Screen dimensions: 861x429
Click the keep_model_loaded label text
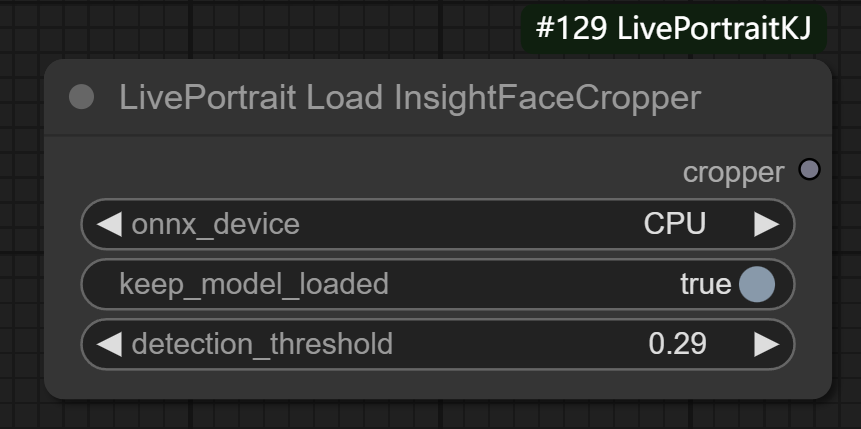point(253,284)
